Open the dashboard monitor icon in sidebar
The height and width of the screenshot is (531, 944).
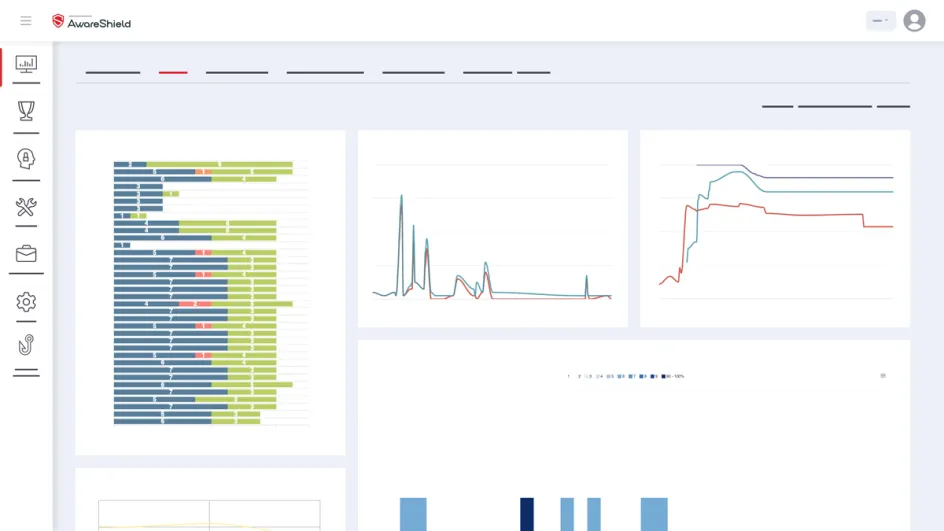(x=26, y=64)
